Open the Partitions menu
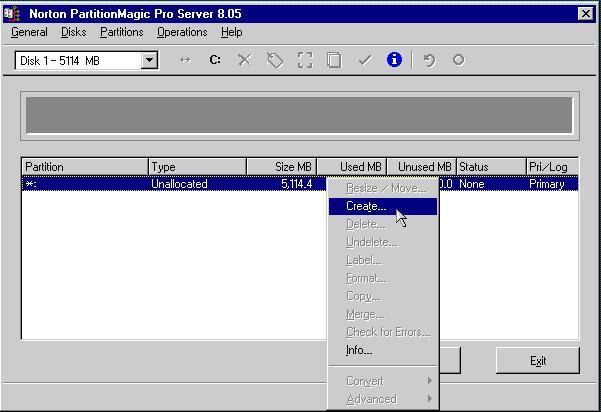This screenshot has width=601, height=412. click(122, 32)
